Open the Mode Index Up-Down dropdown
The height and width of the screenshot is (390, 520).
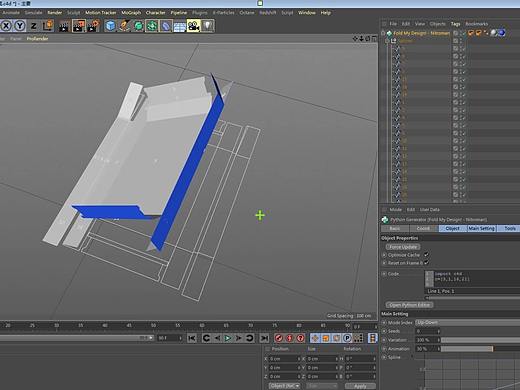[468, 322]
